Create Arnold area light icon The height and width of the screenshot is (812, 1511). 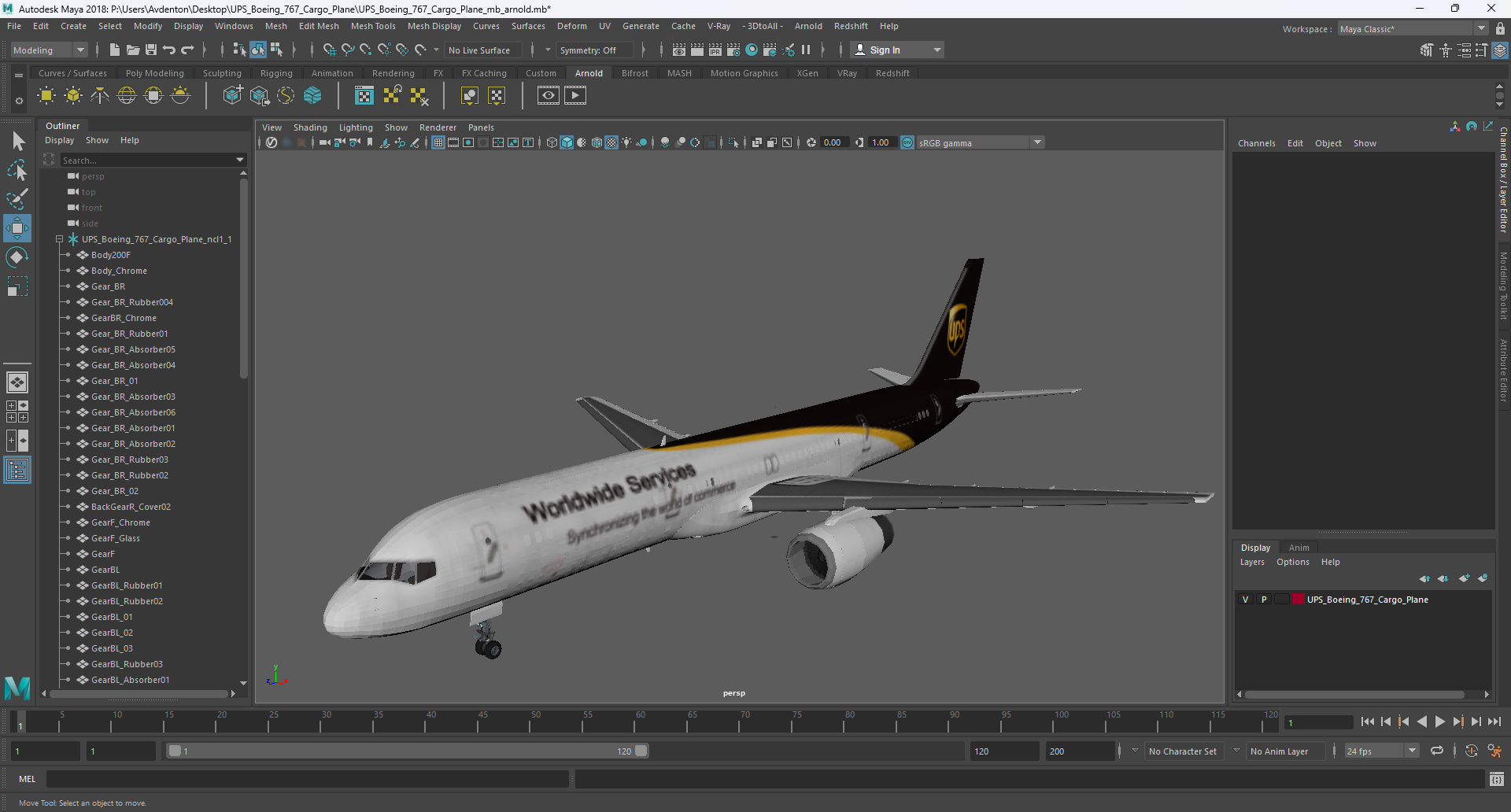46,96
